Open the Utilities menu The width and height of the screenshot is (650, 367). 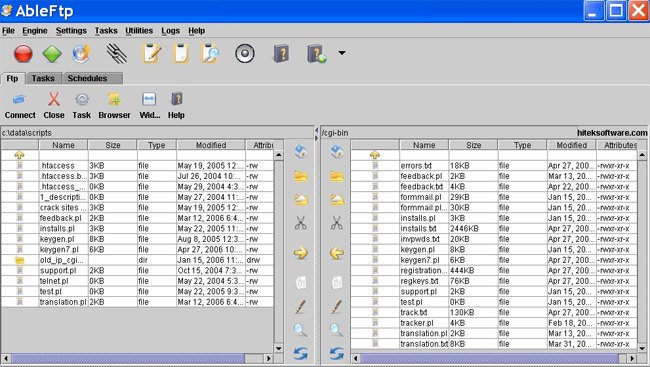tap(139, 31)
